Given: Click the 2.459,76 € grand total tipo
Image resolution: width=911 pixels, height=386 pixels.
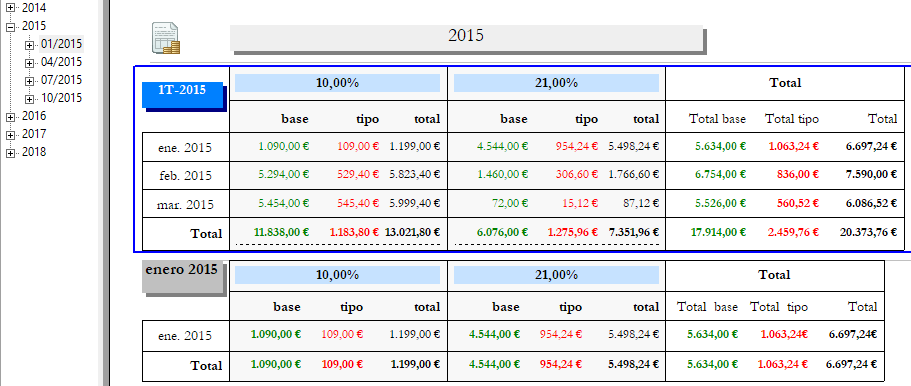Looking at the screenshot, I should [x=794, y=232].
